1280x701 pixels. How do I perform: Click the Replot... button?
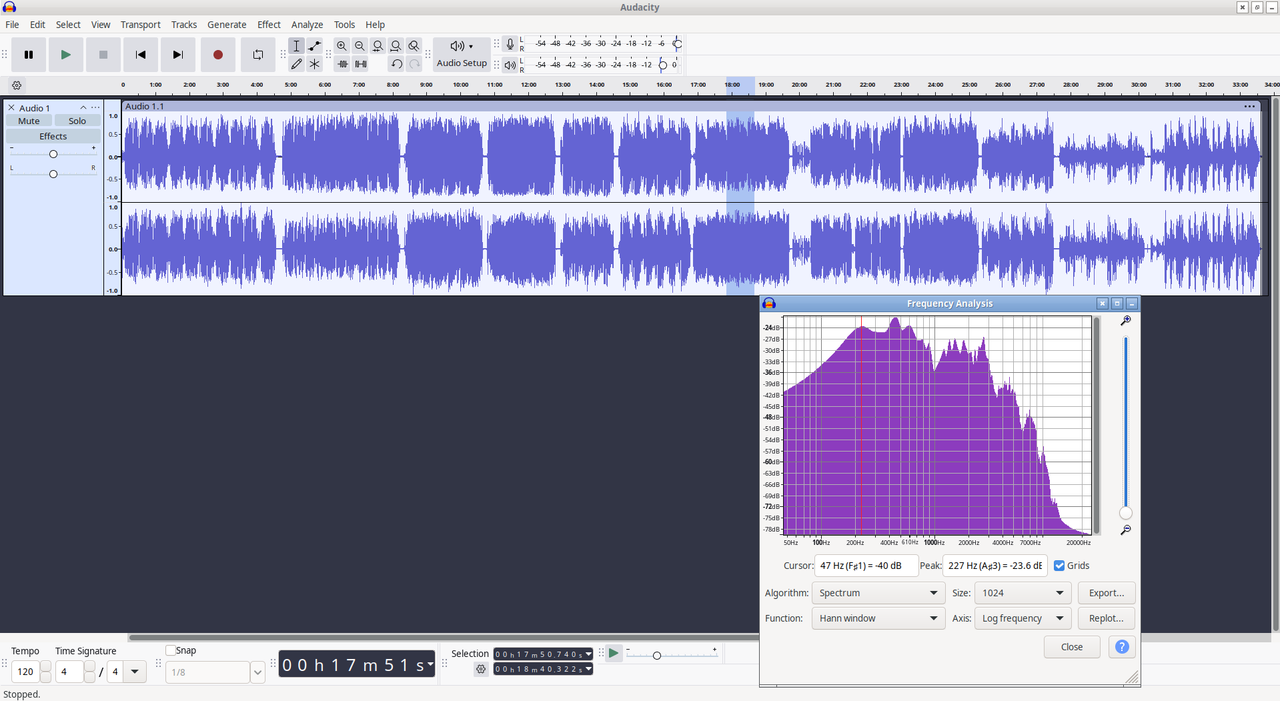click(x=1107, y=618)
